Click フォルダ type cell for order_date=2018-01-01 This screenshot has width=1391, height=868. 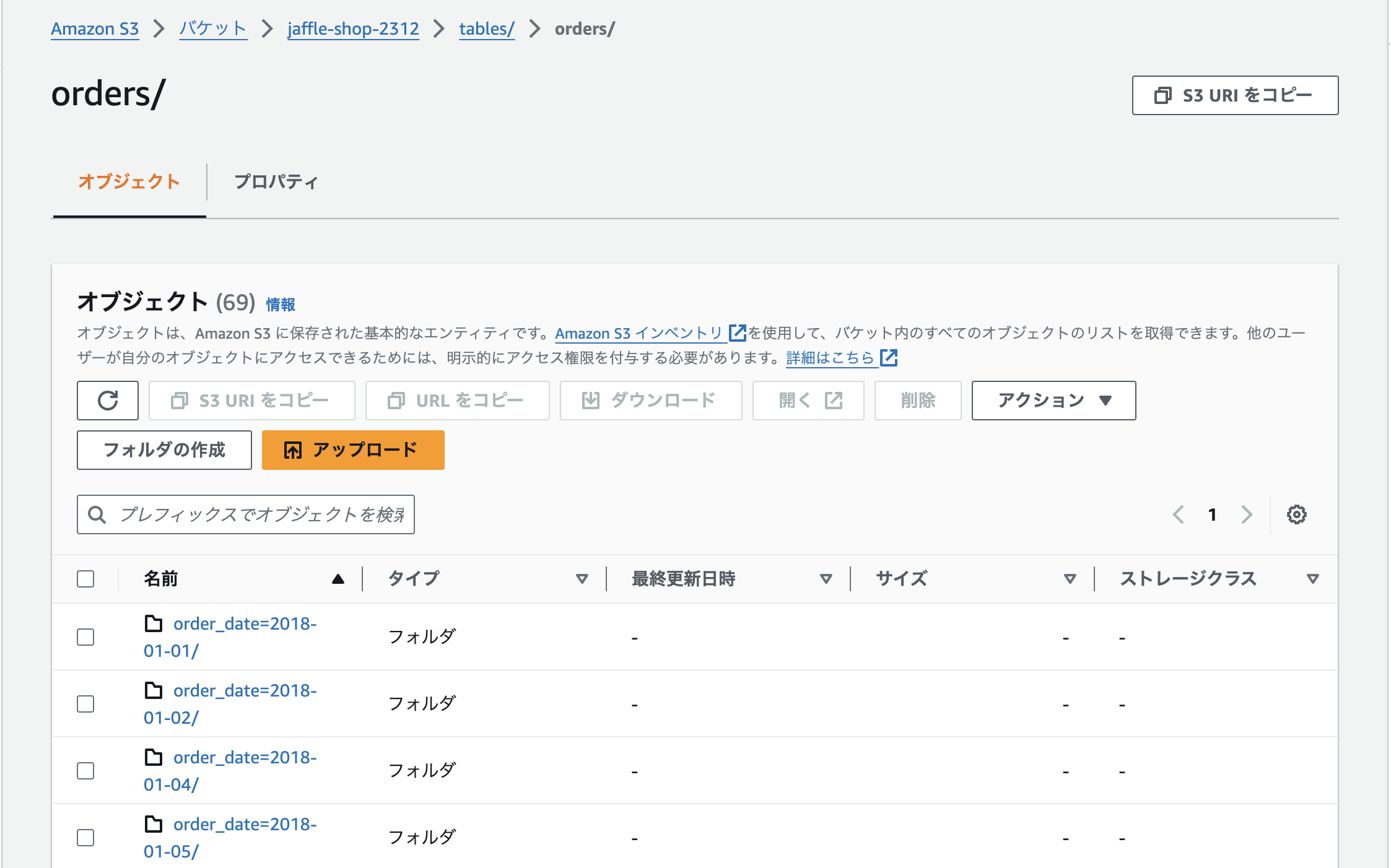(422, 637)
